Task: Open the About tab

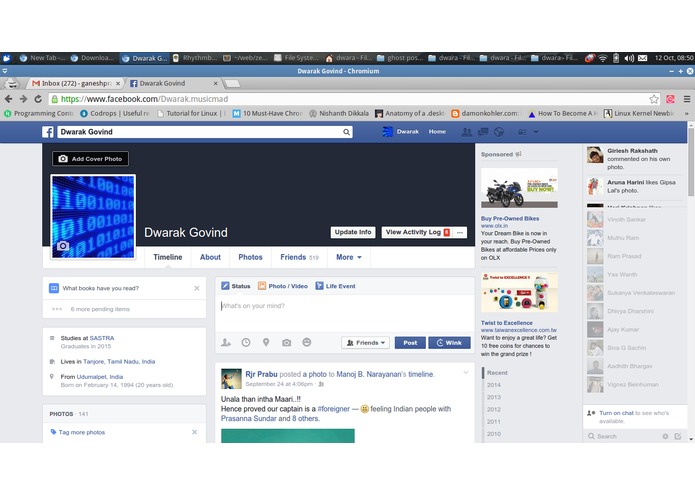Action: (x=210, y=257)
